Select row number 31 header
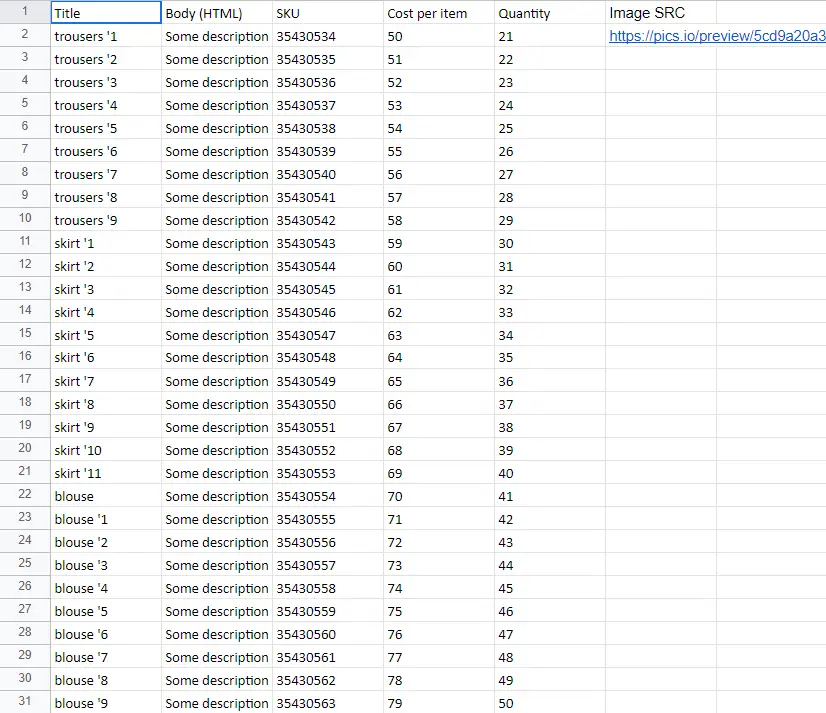826x713 pixels. pyautogui.click(x=25, y=701)
